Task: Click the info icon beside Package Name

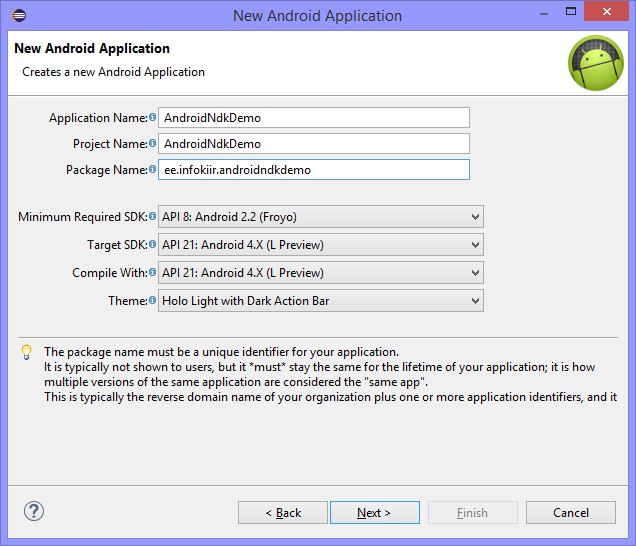Action: click(153, 170)
